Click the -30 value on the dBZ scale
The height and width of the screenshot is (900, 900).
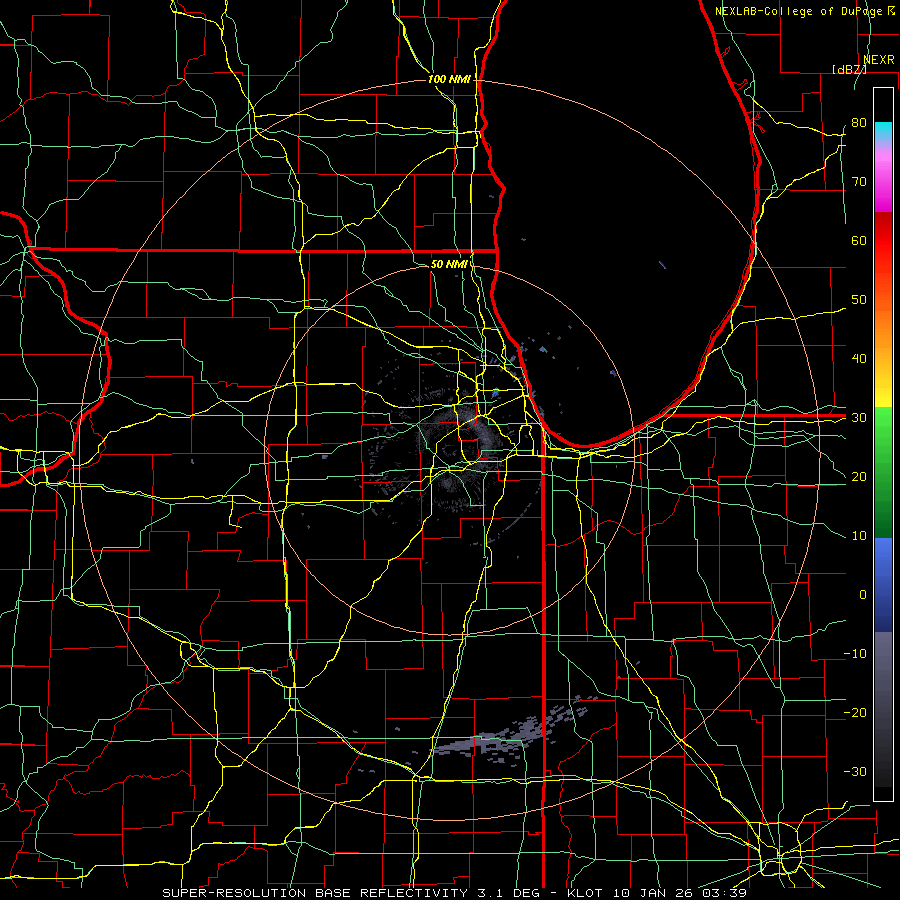(x=855, y=771)
